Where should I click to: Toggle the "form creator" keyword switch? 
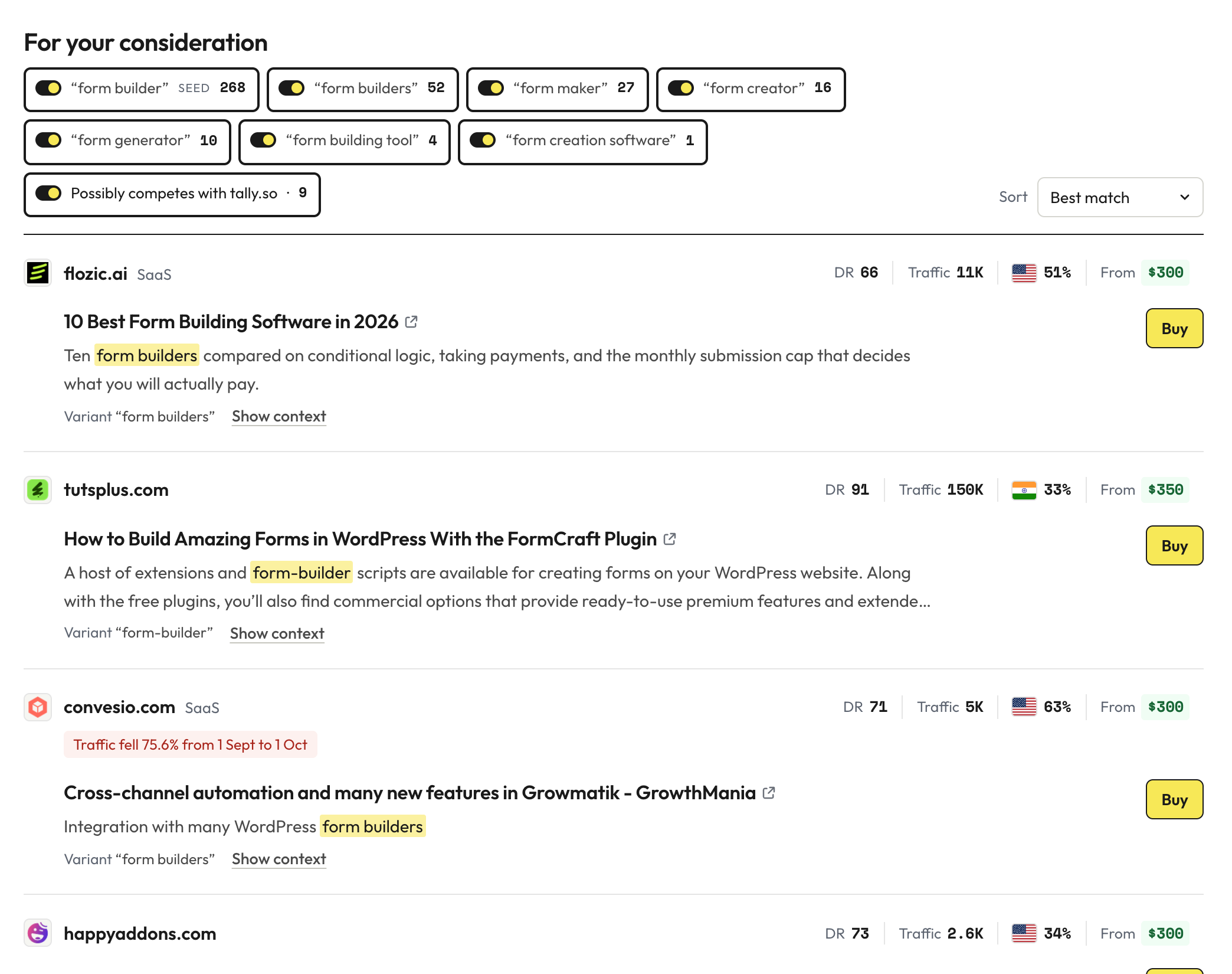point(681,89)
